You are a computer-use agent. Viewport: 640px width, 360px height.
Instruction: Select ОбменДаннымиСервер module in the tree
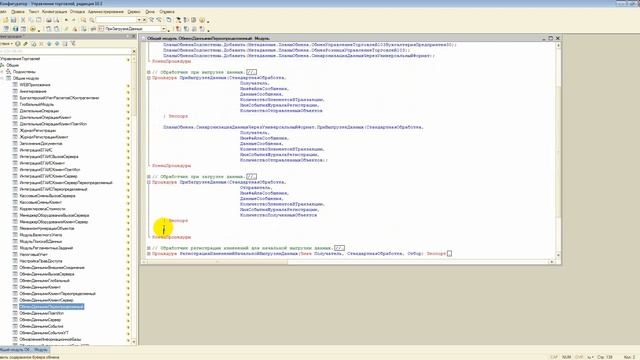(x=40, y=320)
